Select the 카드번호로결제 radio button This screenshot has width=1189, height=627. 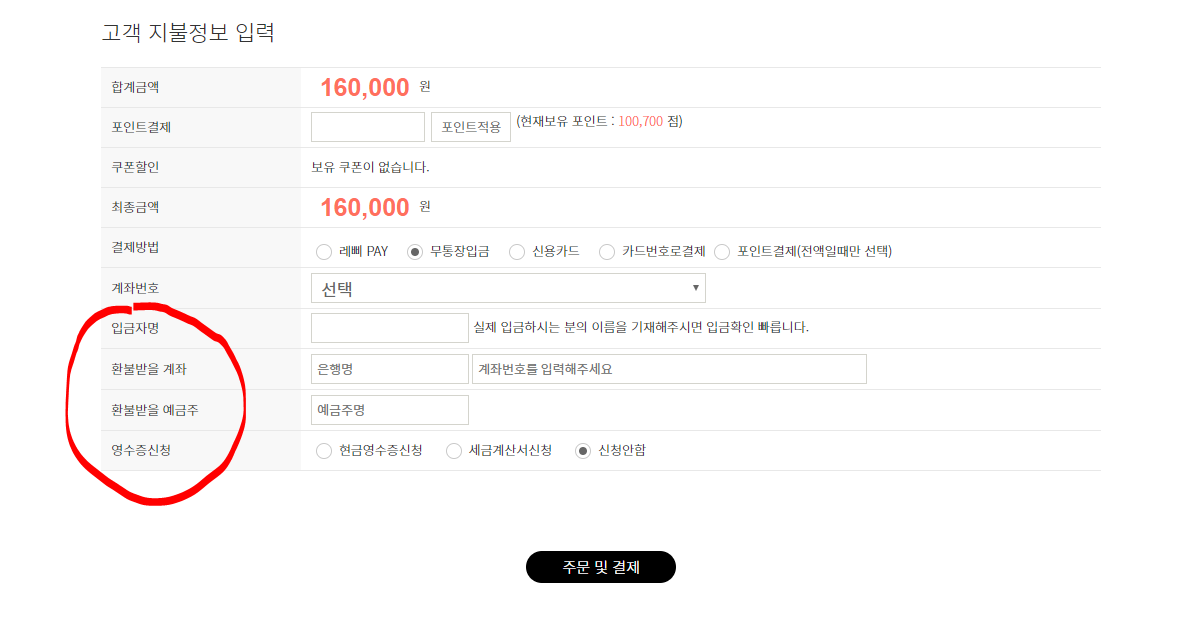[x=607, y=252]
